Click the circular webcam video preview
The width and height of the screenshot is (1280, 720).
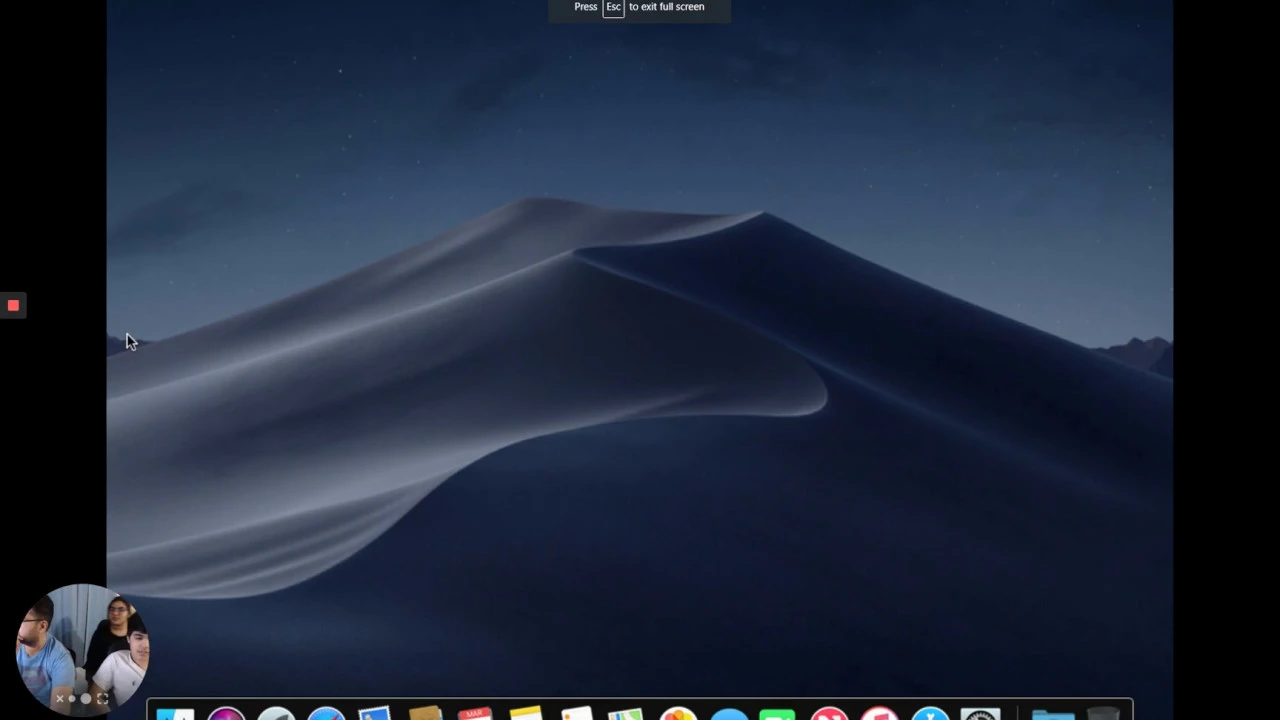tap(83, 648)
